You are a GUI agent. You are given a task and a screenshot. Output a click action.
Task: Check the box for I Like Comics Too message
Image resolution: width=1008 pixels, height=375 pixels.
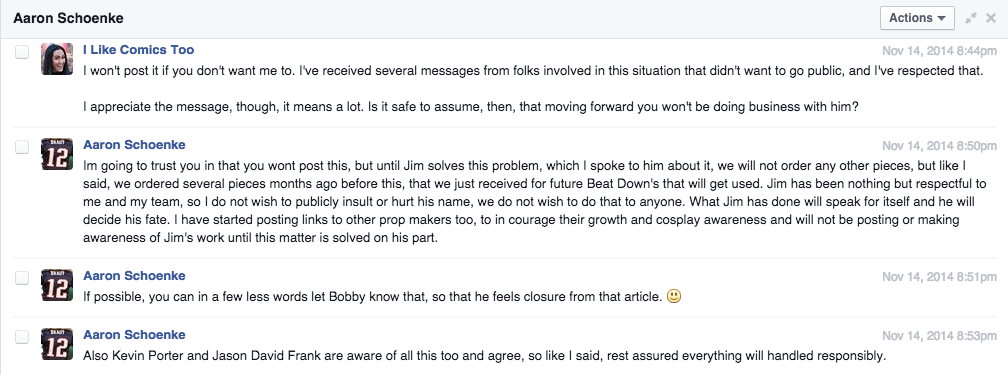coord(22,52)
